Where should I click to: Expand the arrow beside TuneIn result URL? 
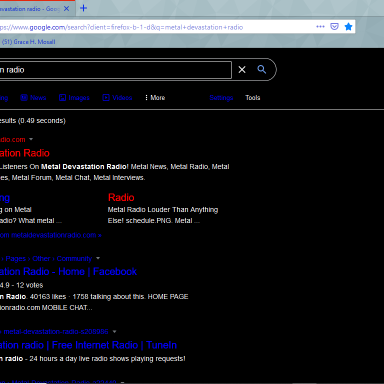[x=115, y=331]
